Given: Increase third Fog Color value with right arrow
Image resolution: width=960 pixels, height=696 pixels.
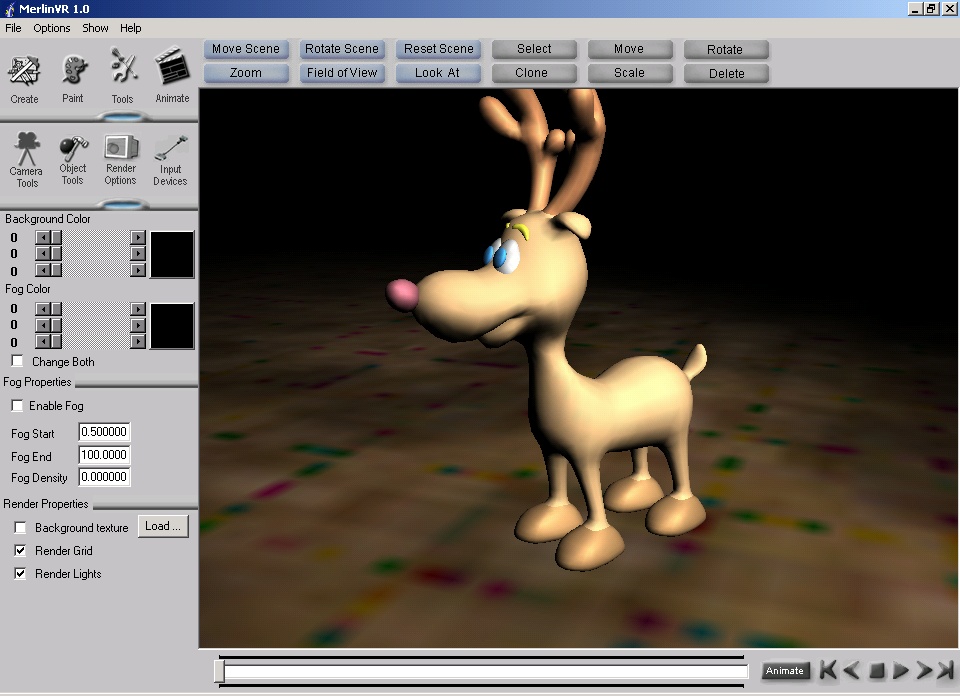Looking at the screenshot, I should (138, 342).
